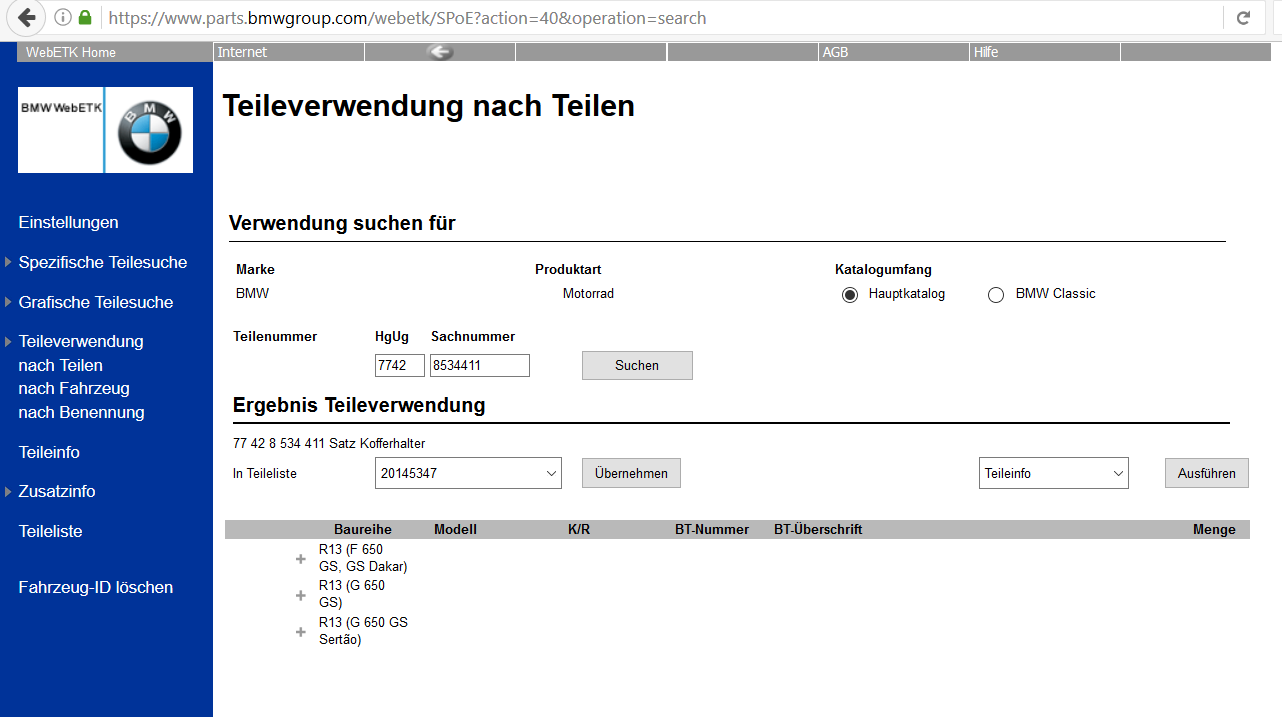Select the Hauptkatalog radio button
Screen dimensions: 1282x717
coord(850,295)
